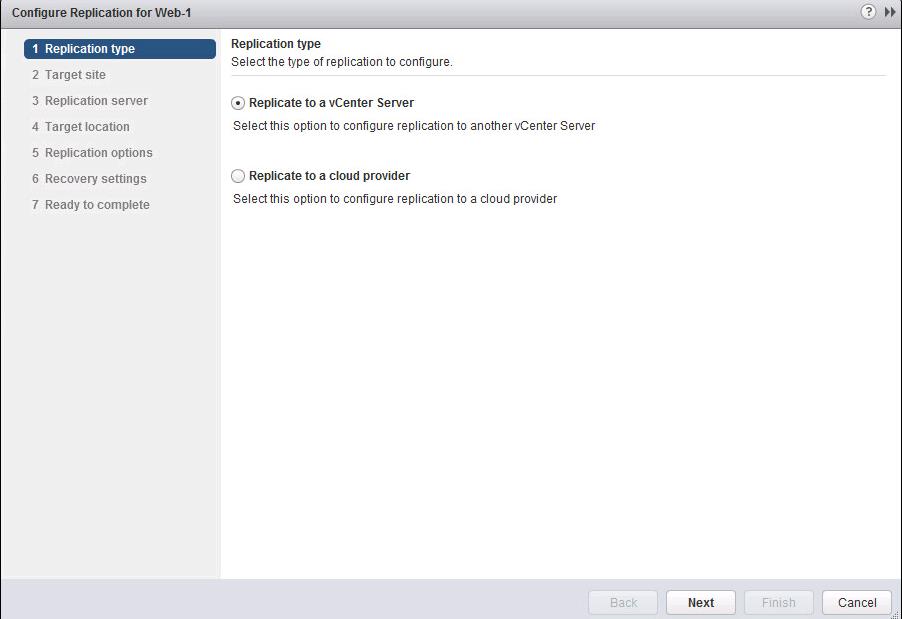This screenshot has width=902, height=619.
Task: Go to step 6 Recovery settings
Action: click(x=89, y=178)
